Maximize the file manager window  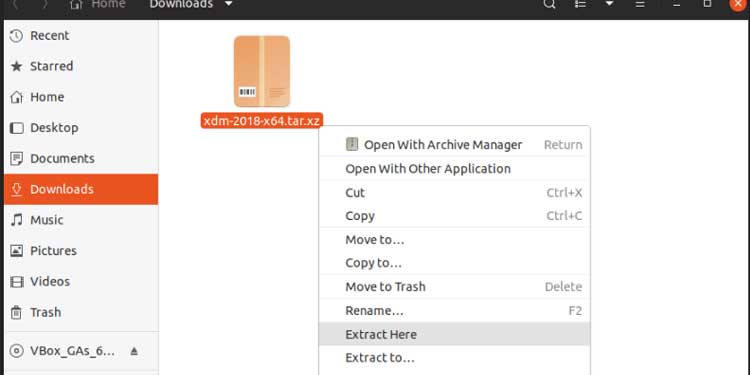(x=707, y=4)
